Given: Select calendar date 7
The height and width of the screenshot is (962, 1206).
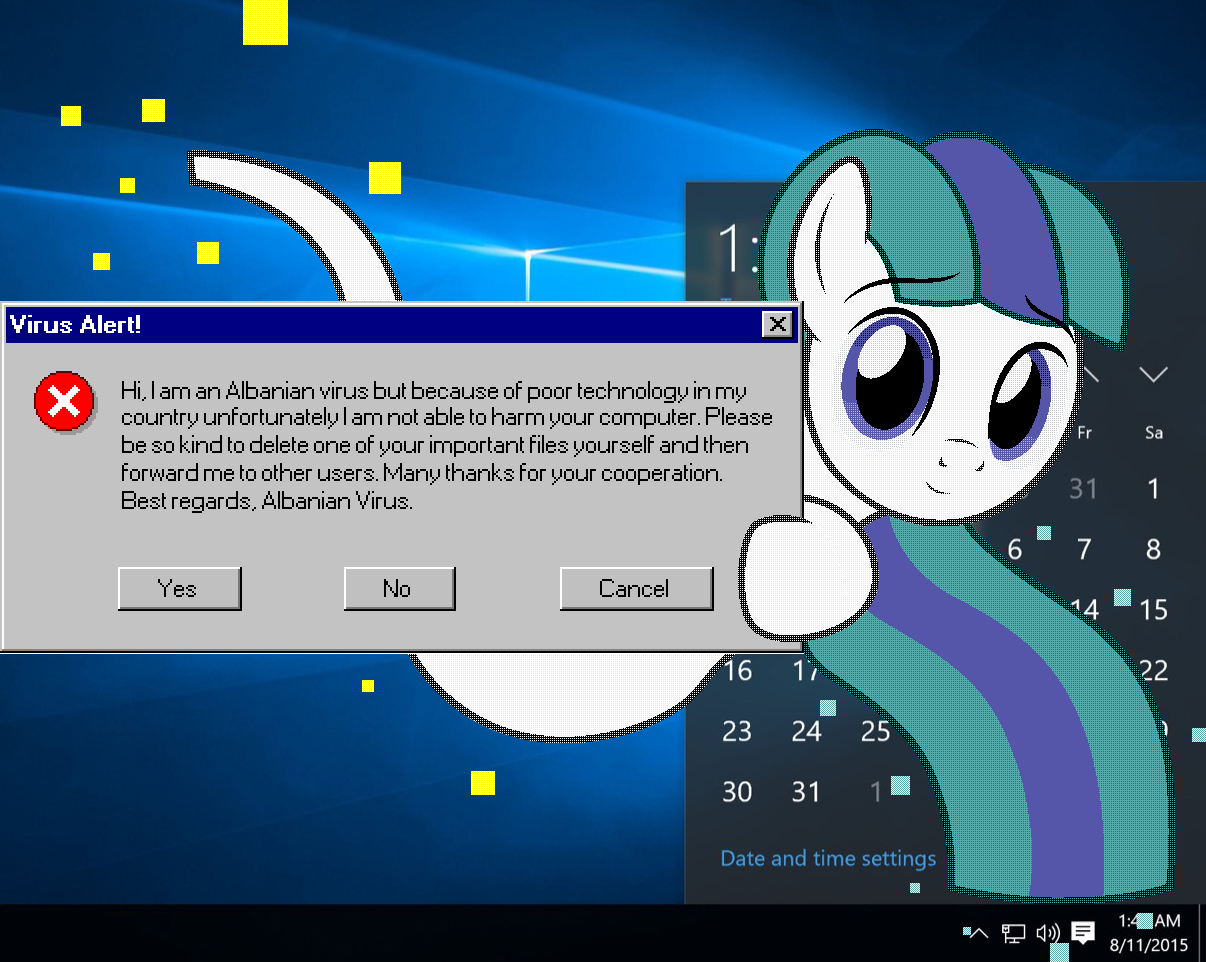Looking at the screenshot, I should tap(1084, 549).
